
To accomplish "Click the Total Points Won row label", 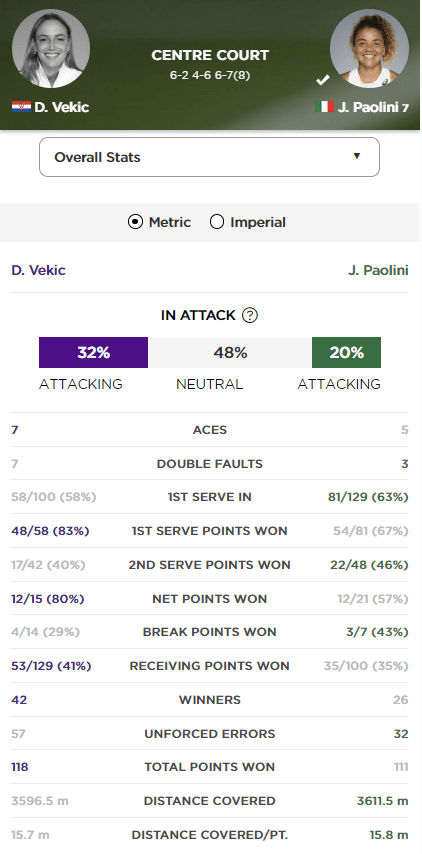I will click(210, 767).
